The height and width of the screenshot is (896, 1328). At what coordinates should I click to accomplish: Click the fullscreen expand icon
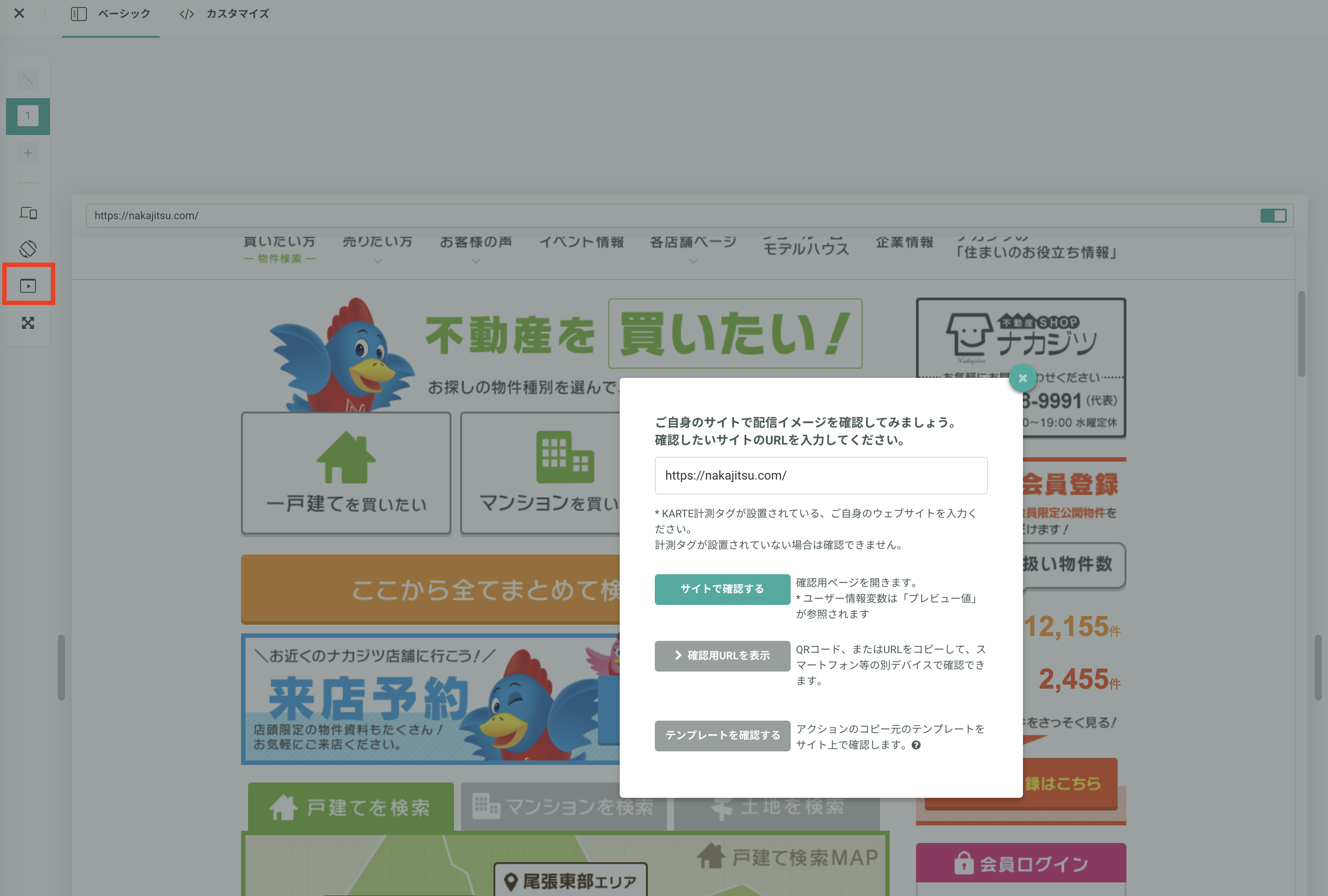pos(28,323)
